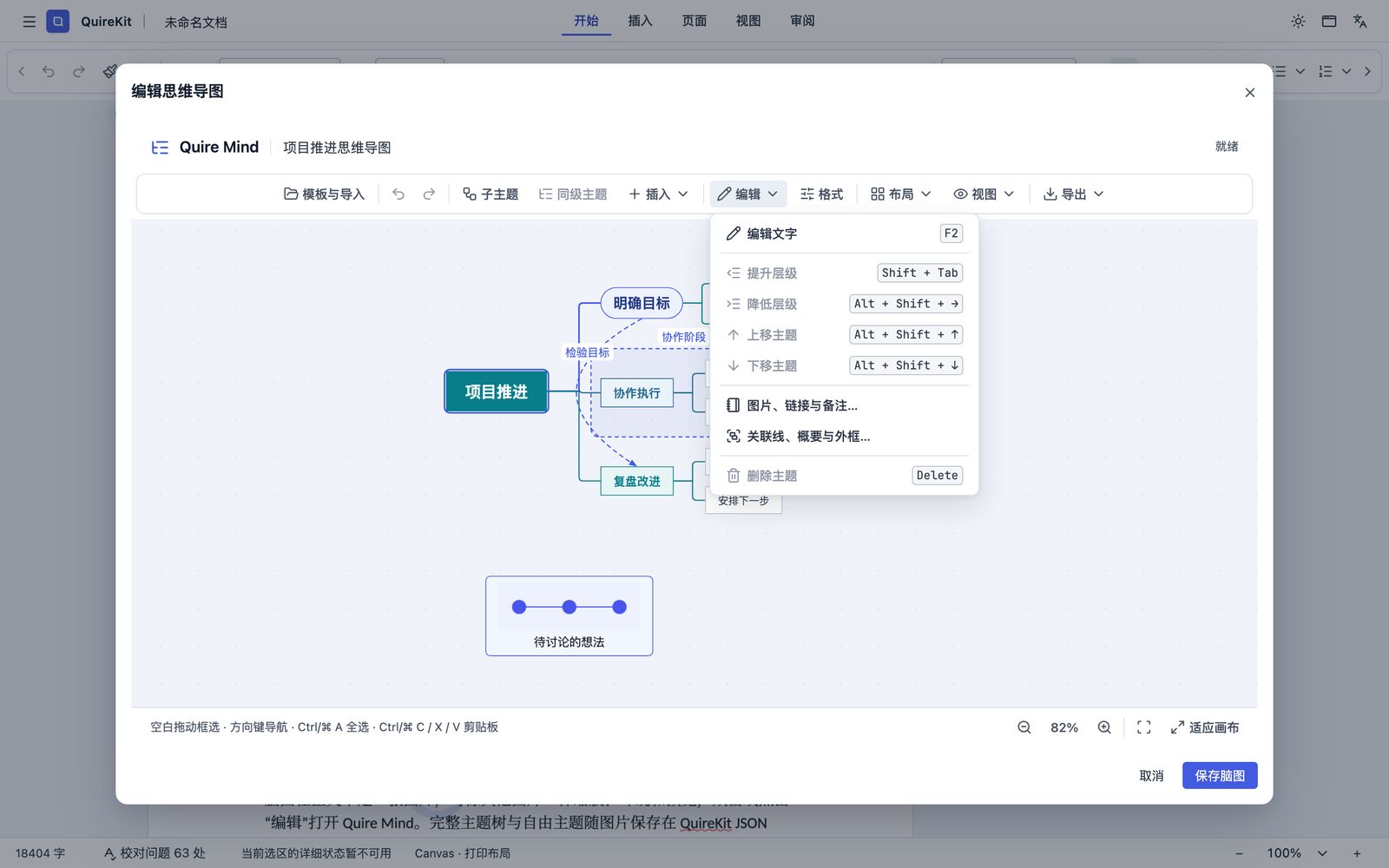Choose 提升层级 menu entry
The height and width of the screenshot is (868, 1389).
click(844, 273)
